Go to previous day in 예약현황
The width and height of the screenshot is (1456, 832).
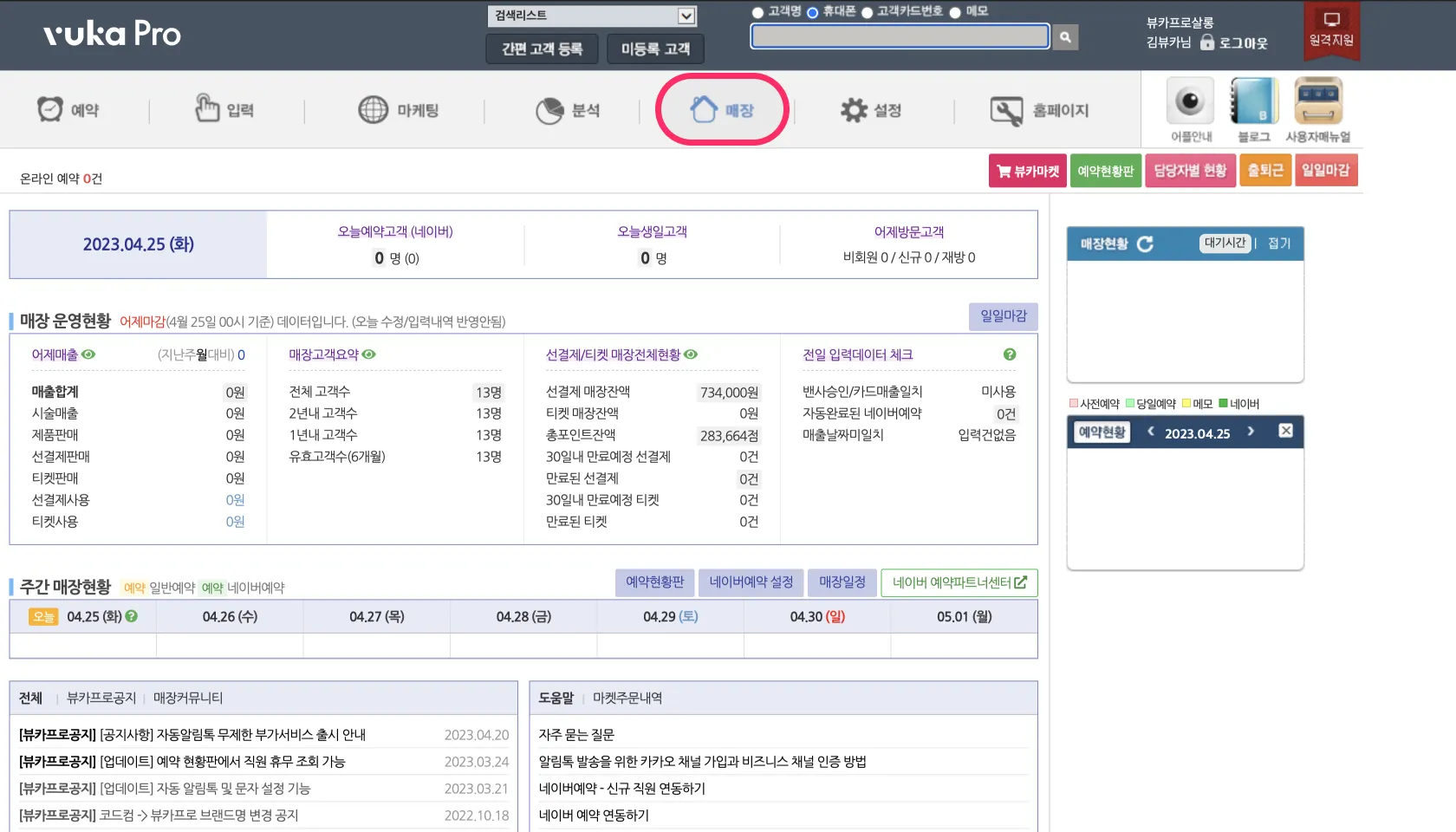click(x=1150, y=432)
